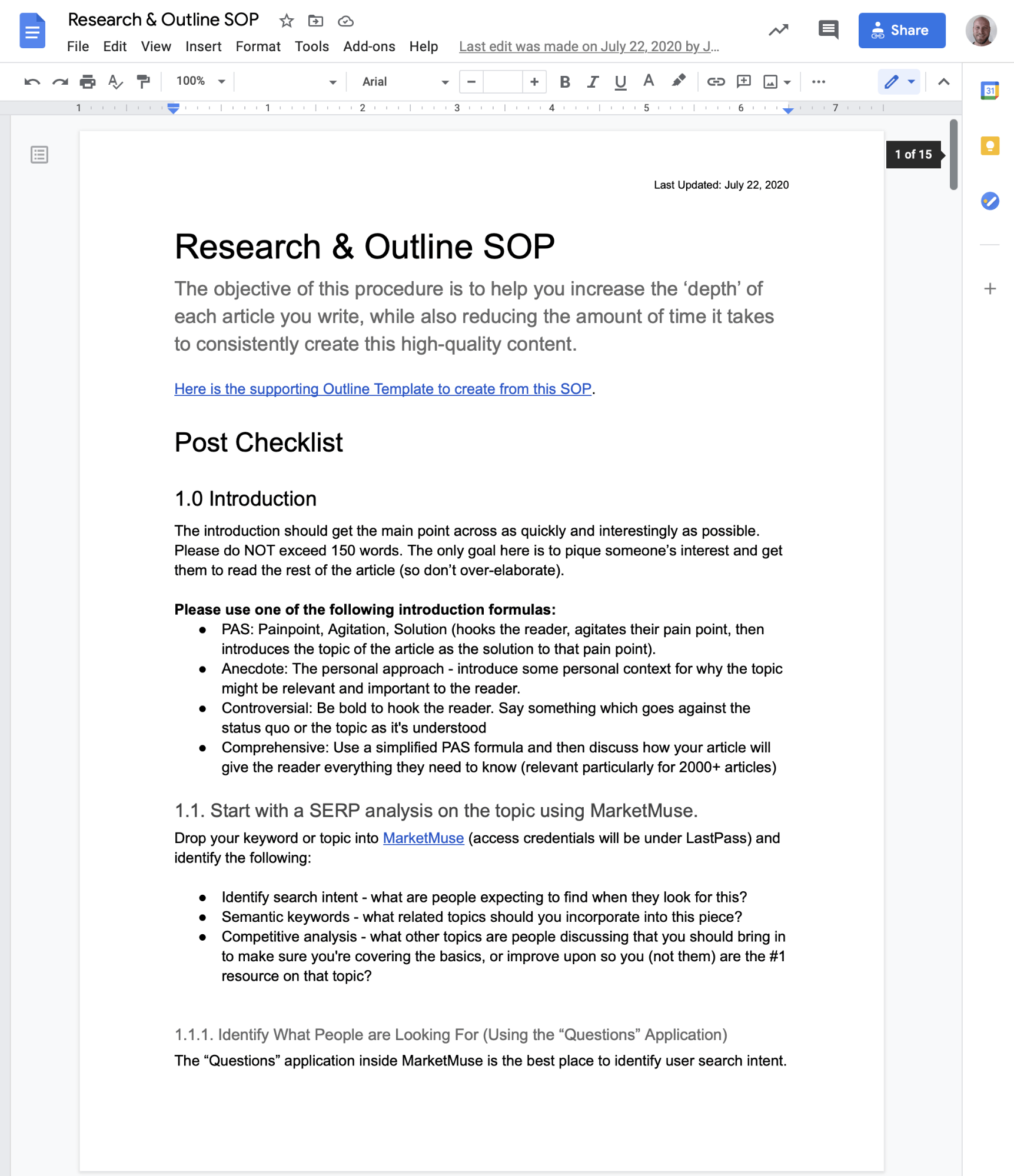This screenshot has width=1014, height=1176.
Task: Show the document outline icon
Action: pyautogui.click(x=39, y=155)
